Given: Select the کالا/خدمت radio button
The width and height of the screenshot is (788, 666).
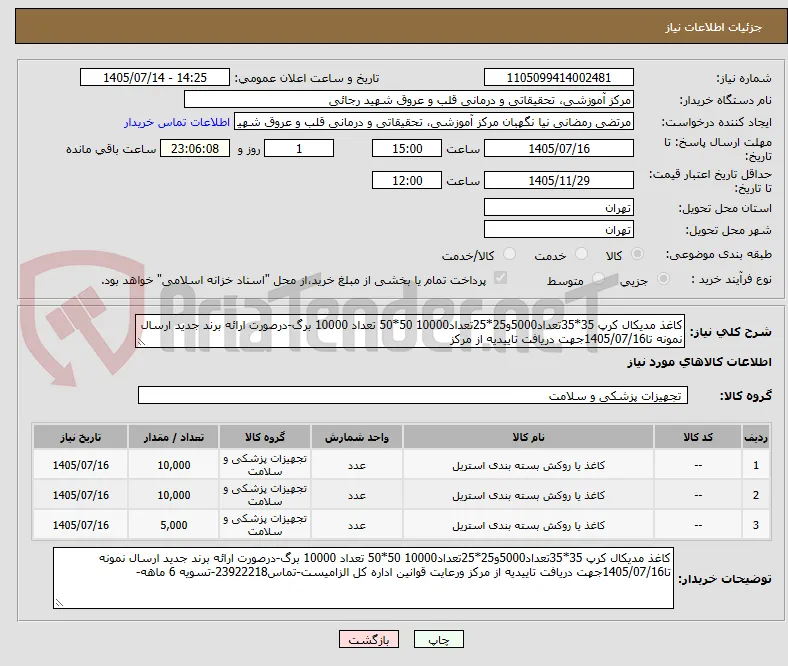Looking at the screenshot, I should [509, 254].
